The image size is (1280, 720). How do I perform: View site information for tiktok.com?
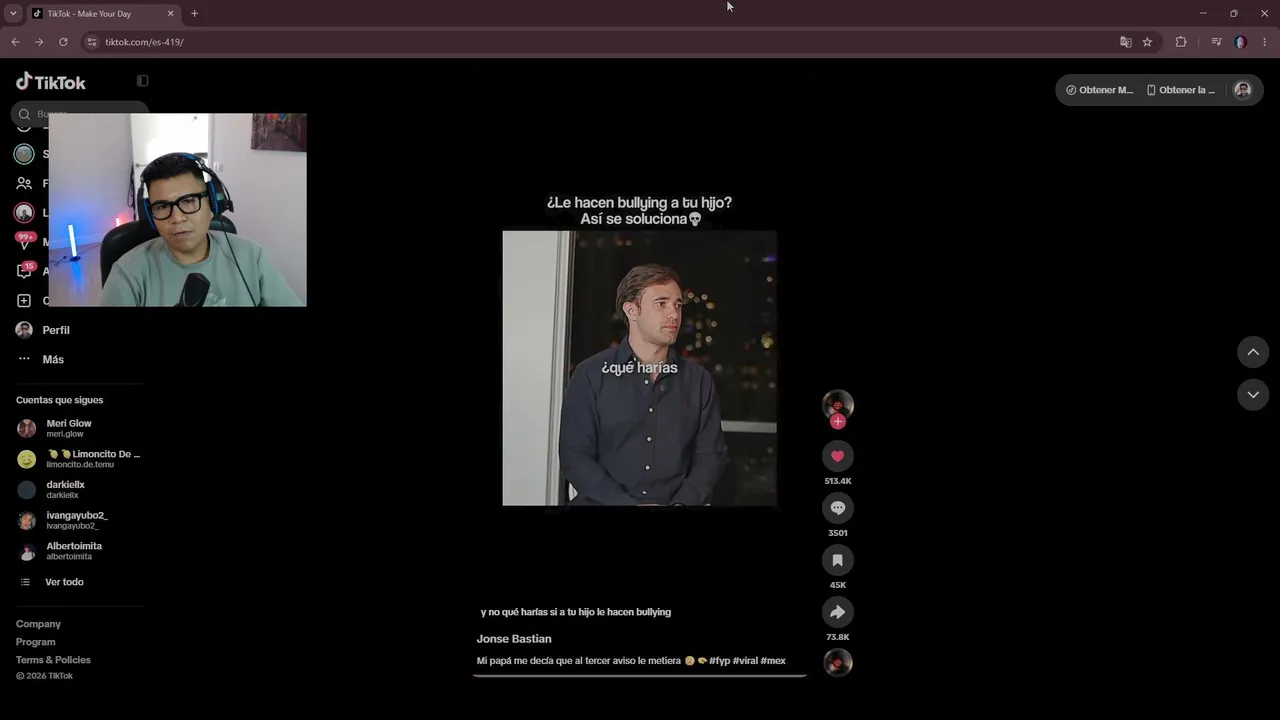click(92, 42)
